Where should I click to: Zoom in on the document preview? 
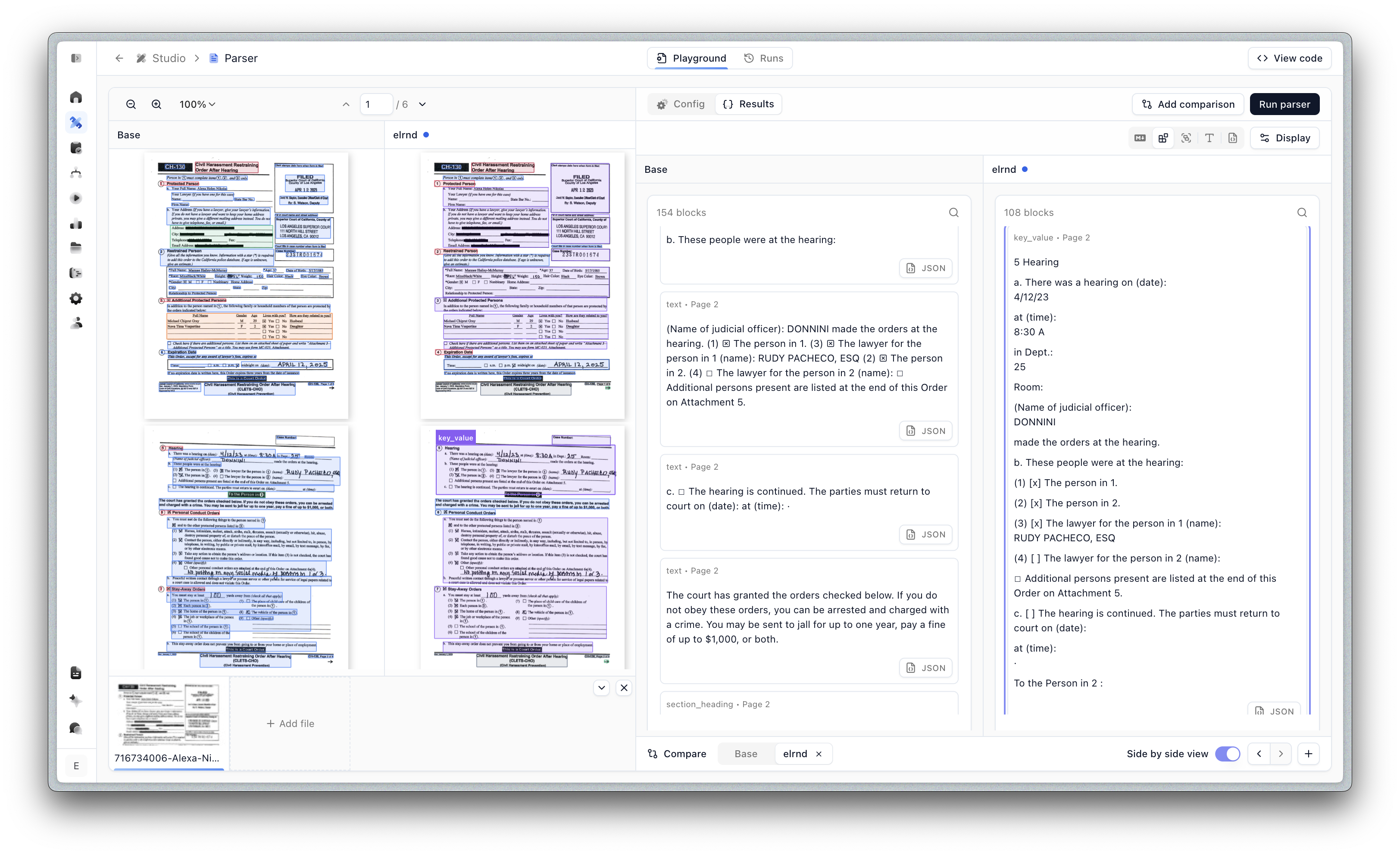point(157,105)
